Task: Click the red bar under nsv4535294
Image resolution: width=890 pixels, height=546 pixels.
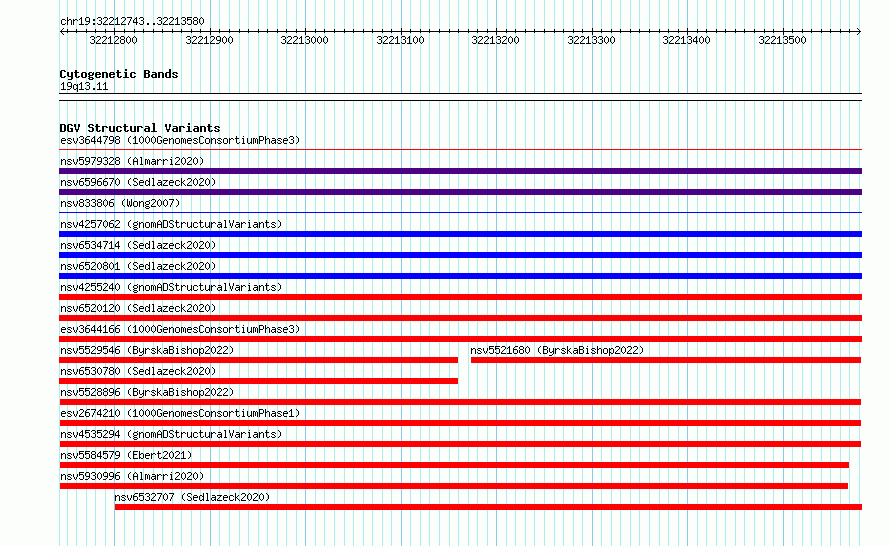Action: [x=460, y=444]
